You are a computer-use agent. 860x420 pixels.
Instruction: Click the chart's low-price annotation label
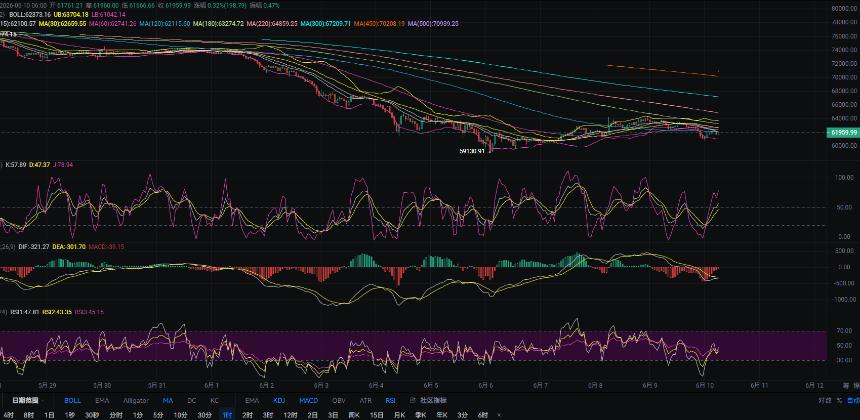click(x=471, y=149)
